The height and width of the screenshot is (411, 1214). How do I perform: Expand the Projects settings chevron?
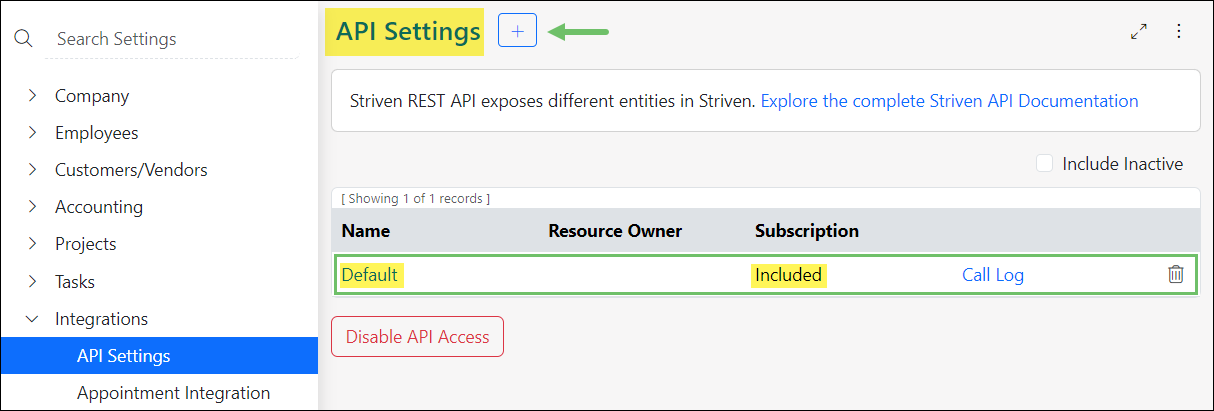click(x=33, y=244)
